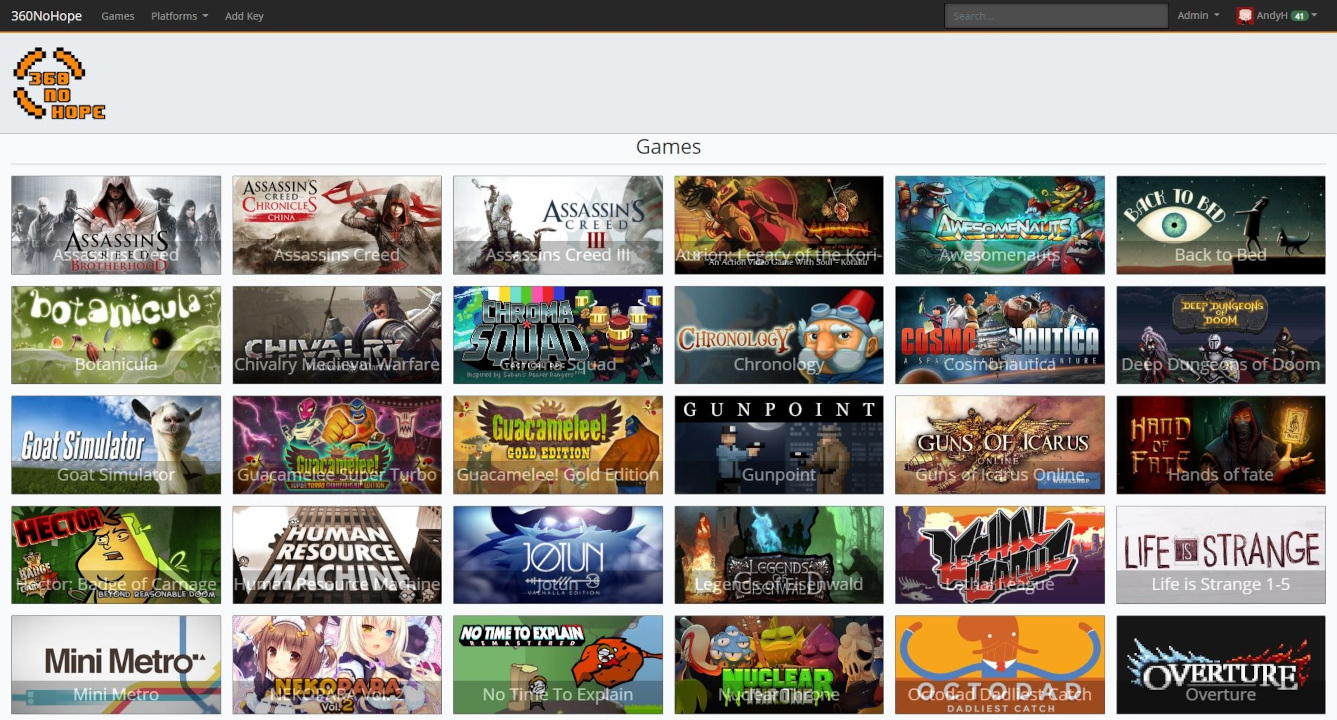Viewport: 1337px width, 720px height.
Task: Click the 360 No Hope pixel logo
Action: point(59,84)
